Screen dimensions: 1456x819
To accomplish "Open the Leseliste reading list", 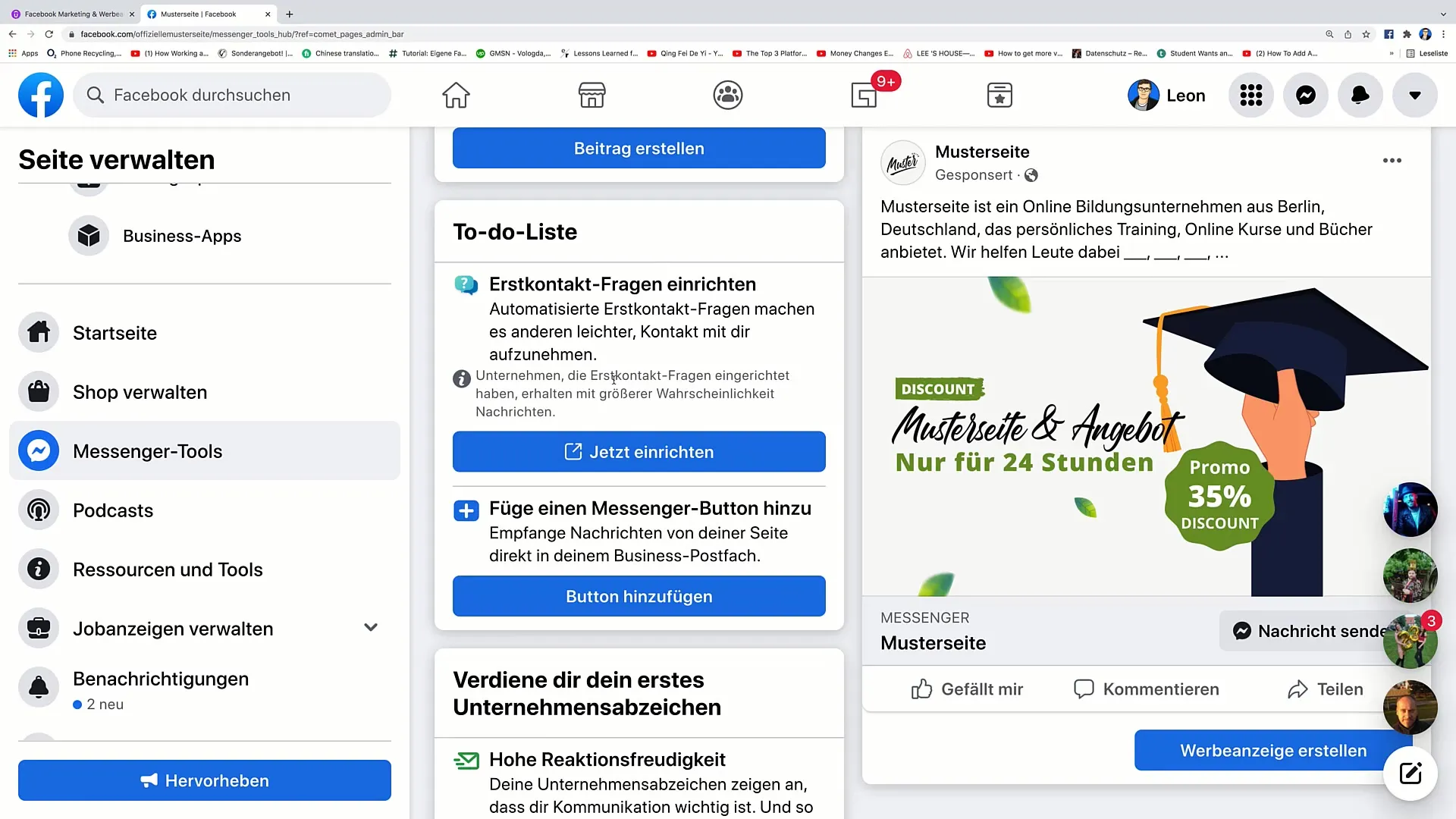I will pyautogui.click(x=1426, y=53).
